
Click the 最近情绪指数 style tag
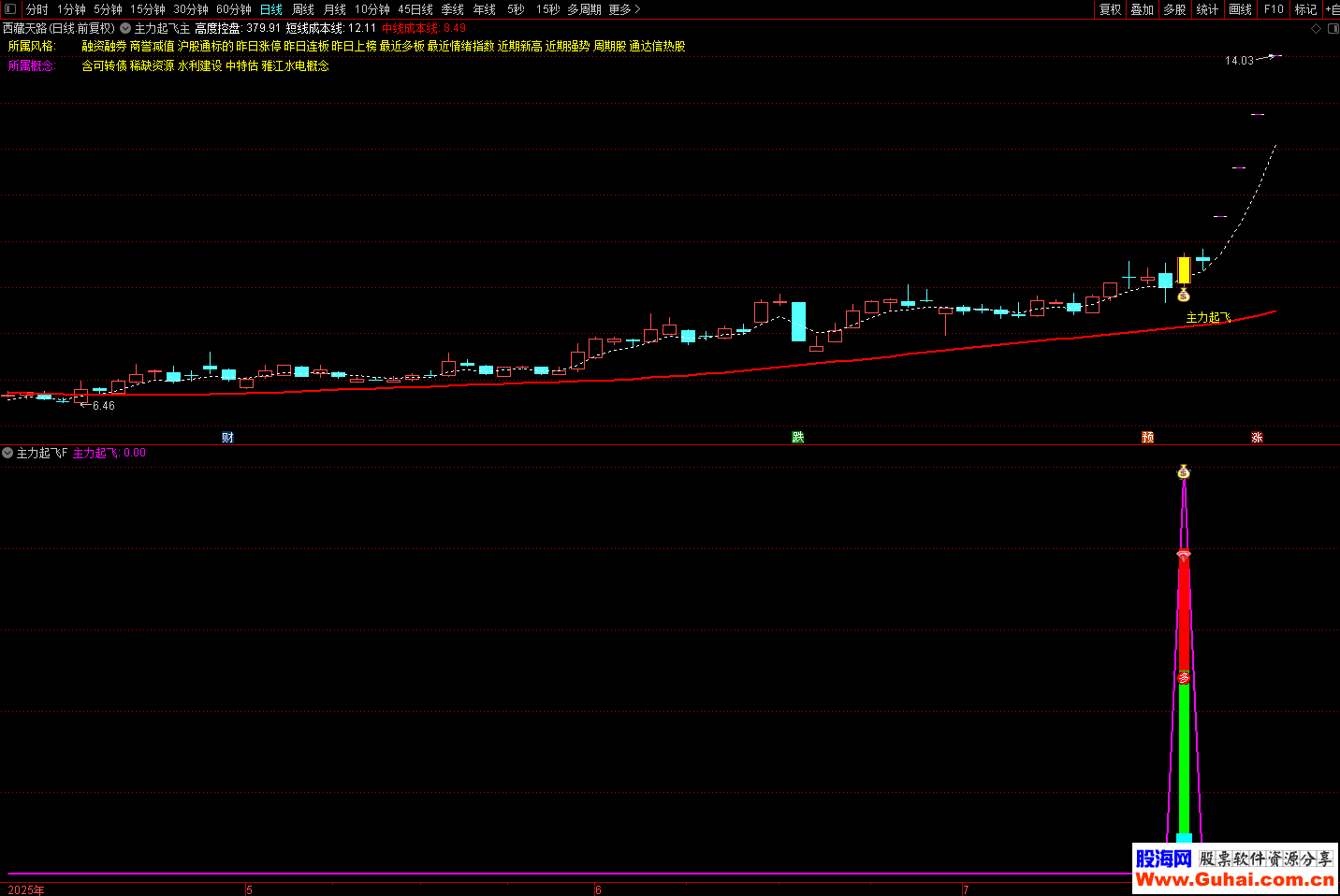pos(460,46)
